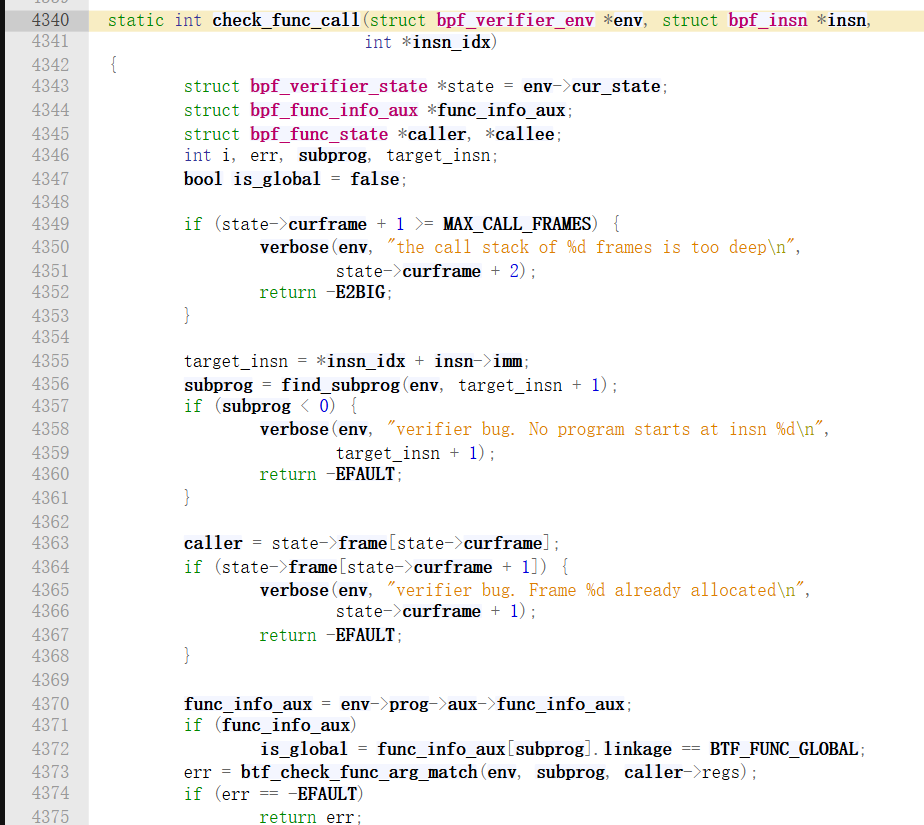Click line number 4367 in the gutter

(x=51, y=635)
